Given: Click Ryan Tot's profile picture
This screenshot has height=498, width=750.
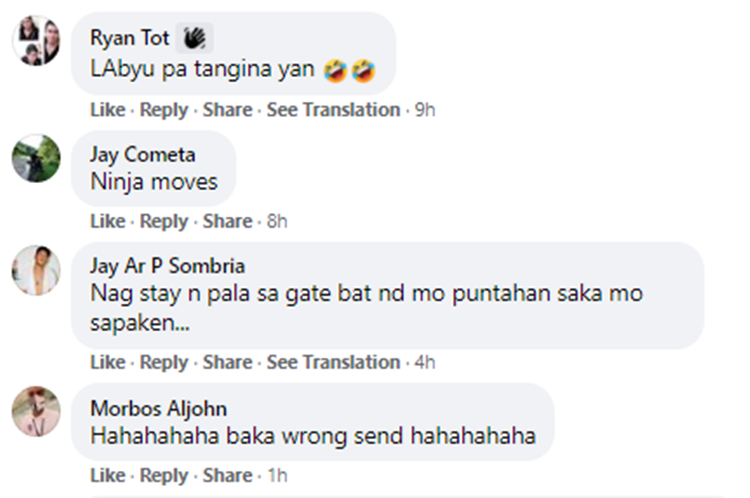Looking at the screenshot, I should [36, 41].
